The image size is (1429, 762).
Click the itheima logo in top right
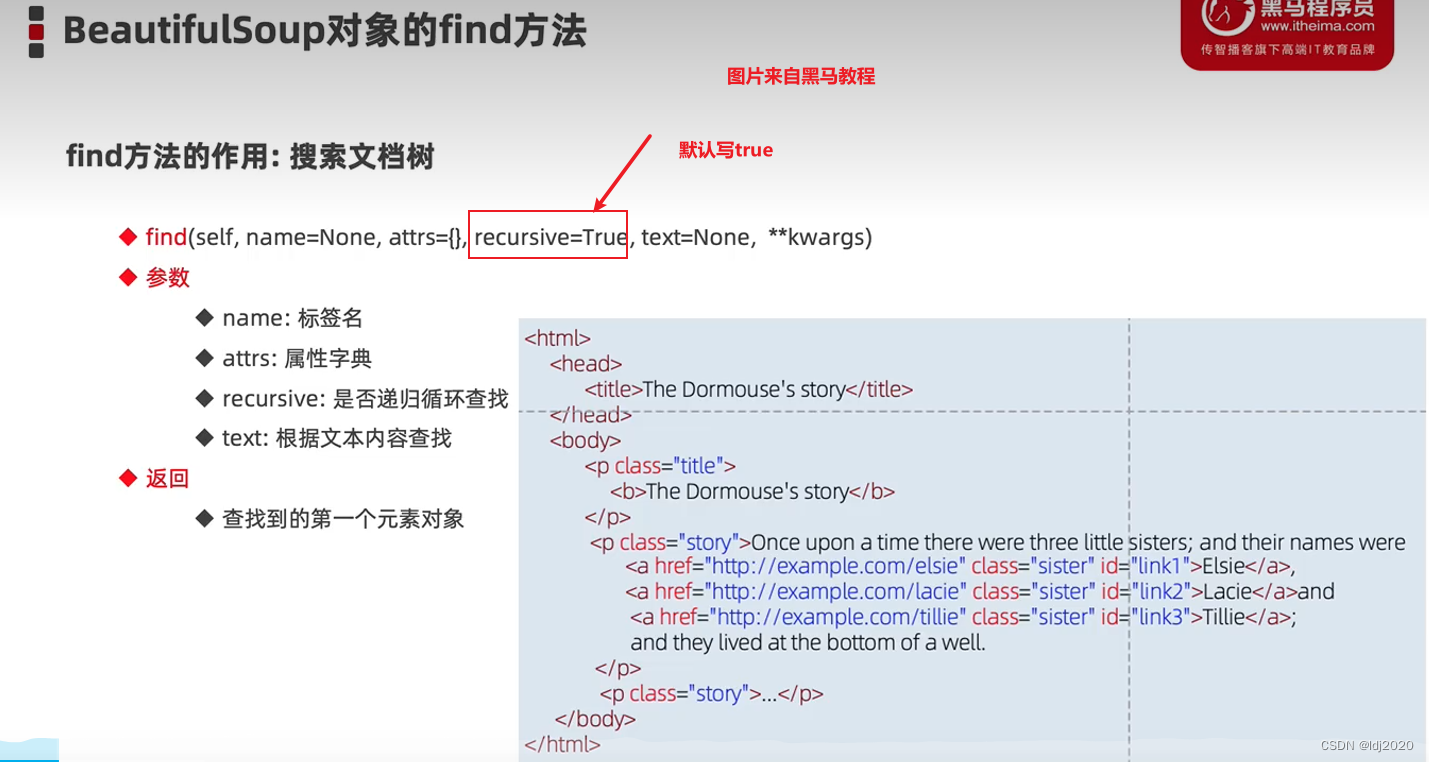(x=1287, y=33)
